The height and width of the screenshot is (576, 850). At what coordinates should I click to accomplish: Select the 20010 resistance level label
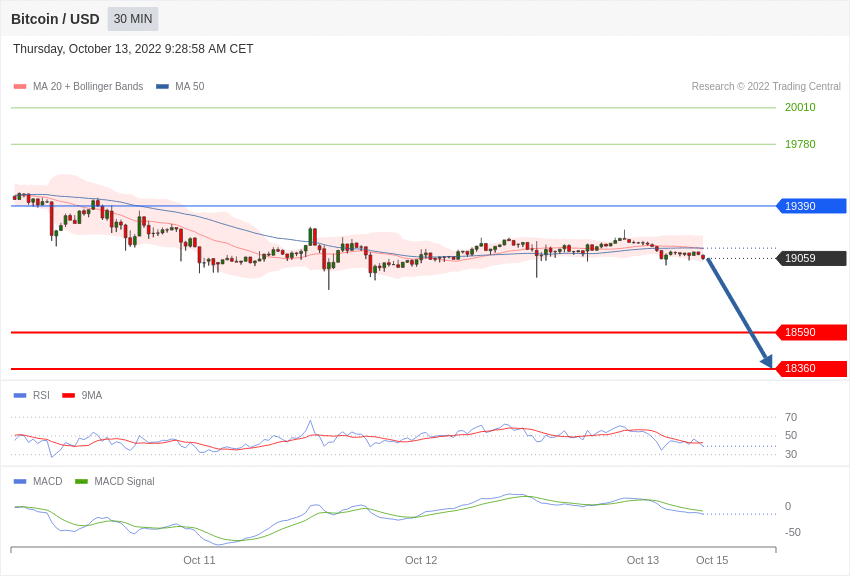(x=800, y=107)
